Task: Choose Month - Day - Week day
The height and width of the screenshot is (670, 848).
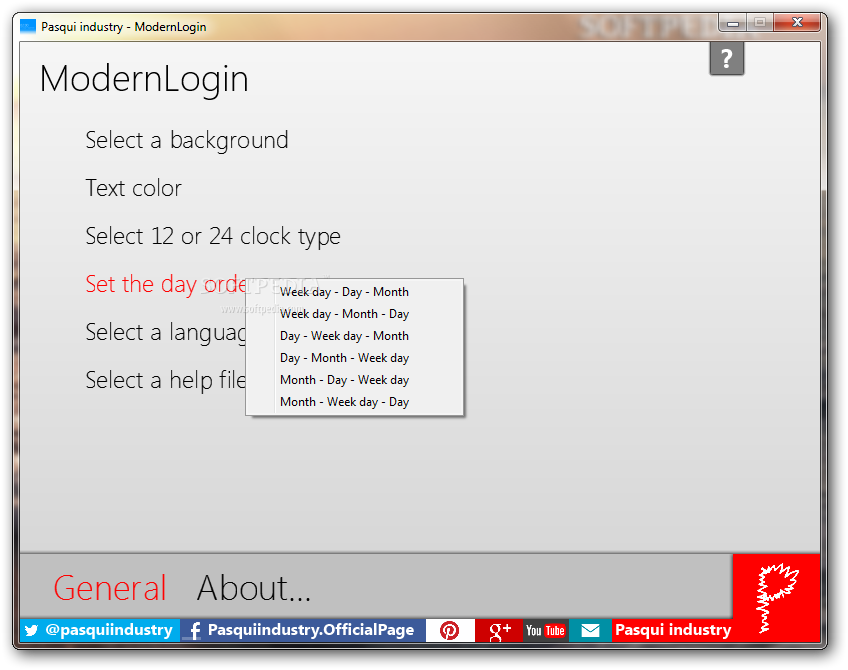Action: 354,380
